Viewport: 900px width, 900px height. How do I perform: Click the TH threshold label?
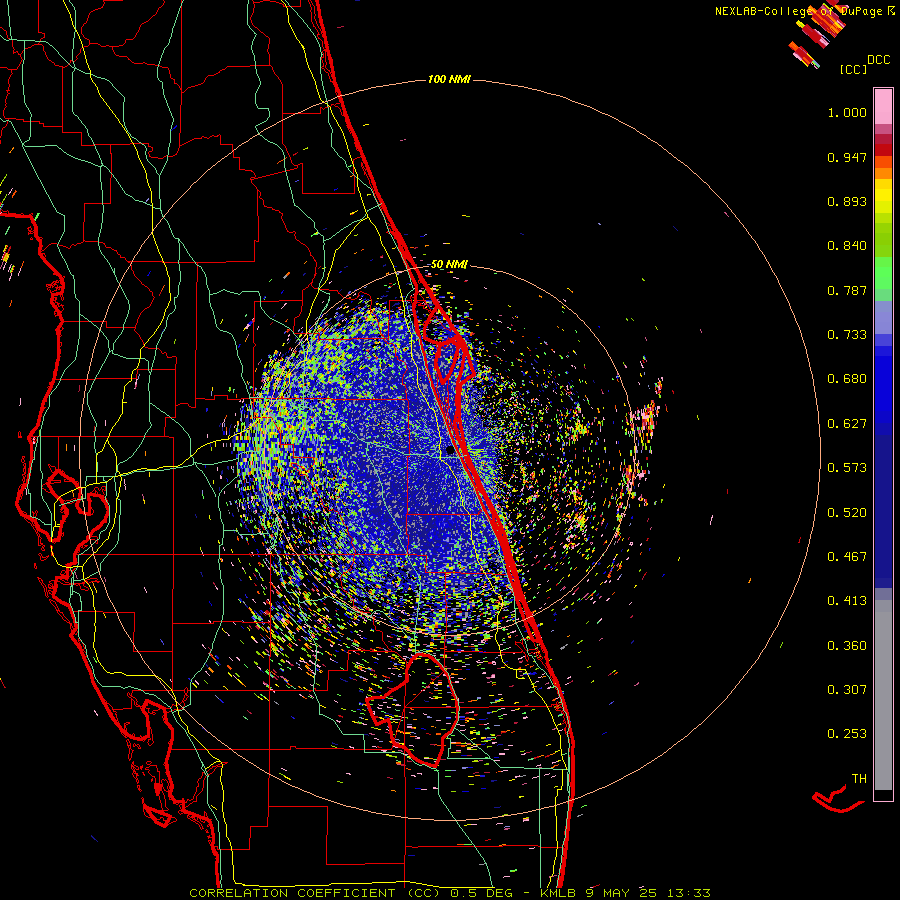(859, 779)
